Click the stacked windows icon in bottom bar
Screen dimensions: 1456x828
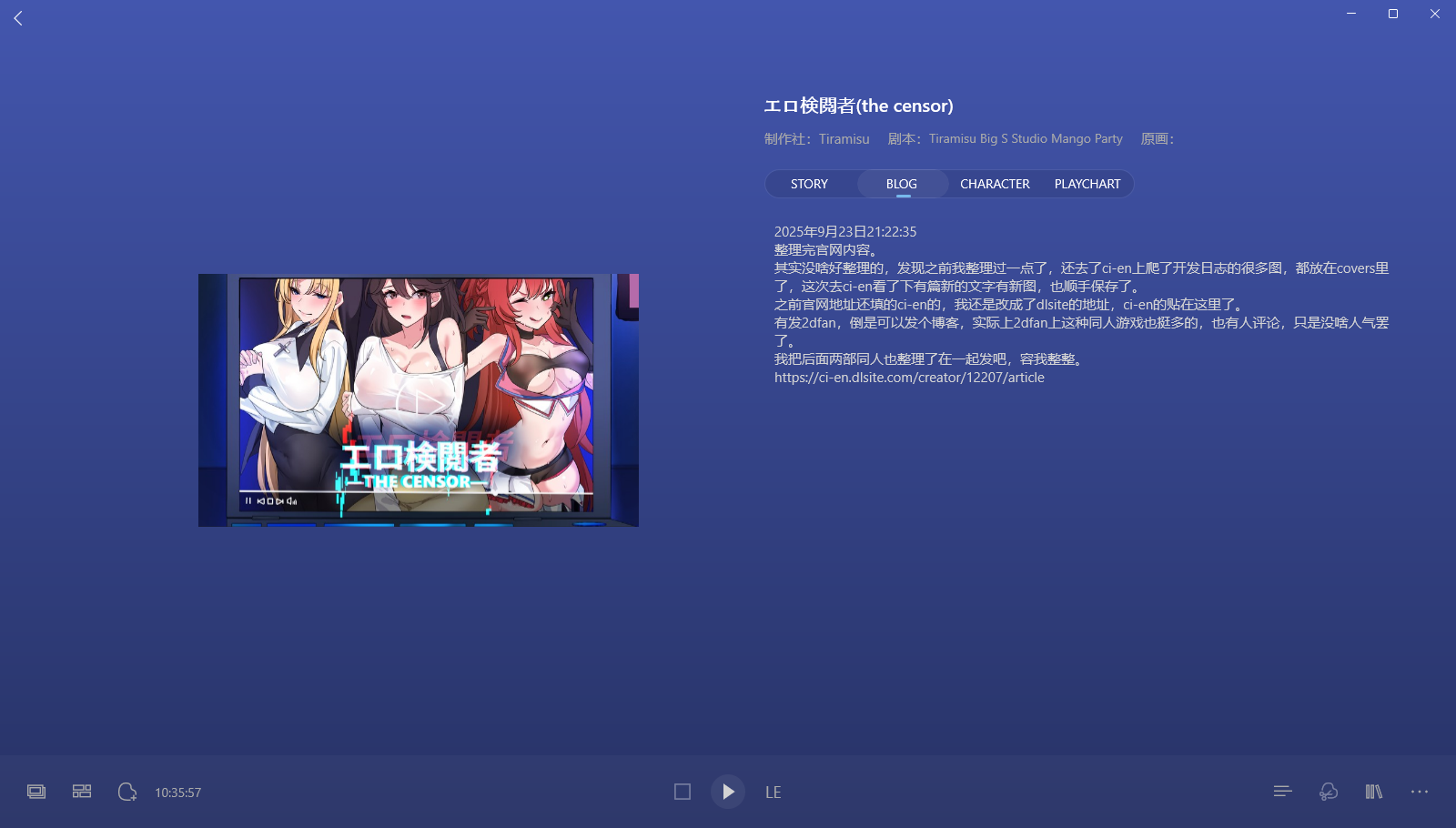[x=36, y=792]
